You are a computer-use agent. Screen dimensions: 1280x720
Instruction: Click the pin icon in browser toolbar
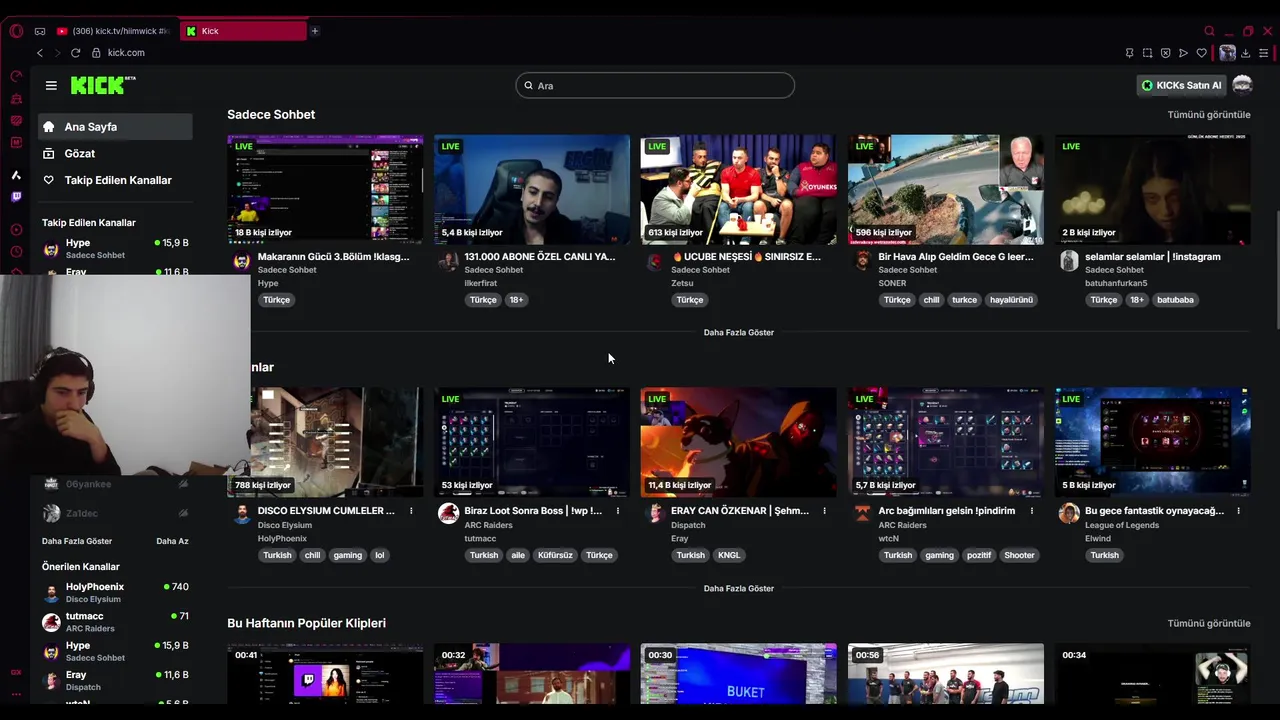(x=1129, y=53)
